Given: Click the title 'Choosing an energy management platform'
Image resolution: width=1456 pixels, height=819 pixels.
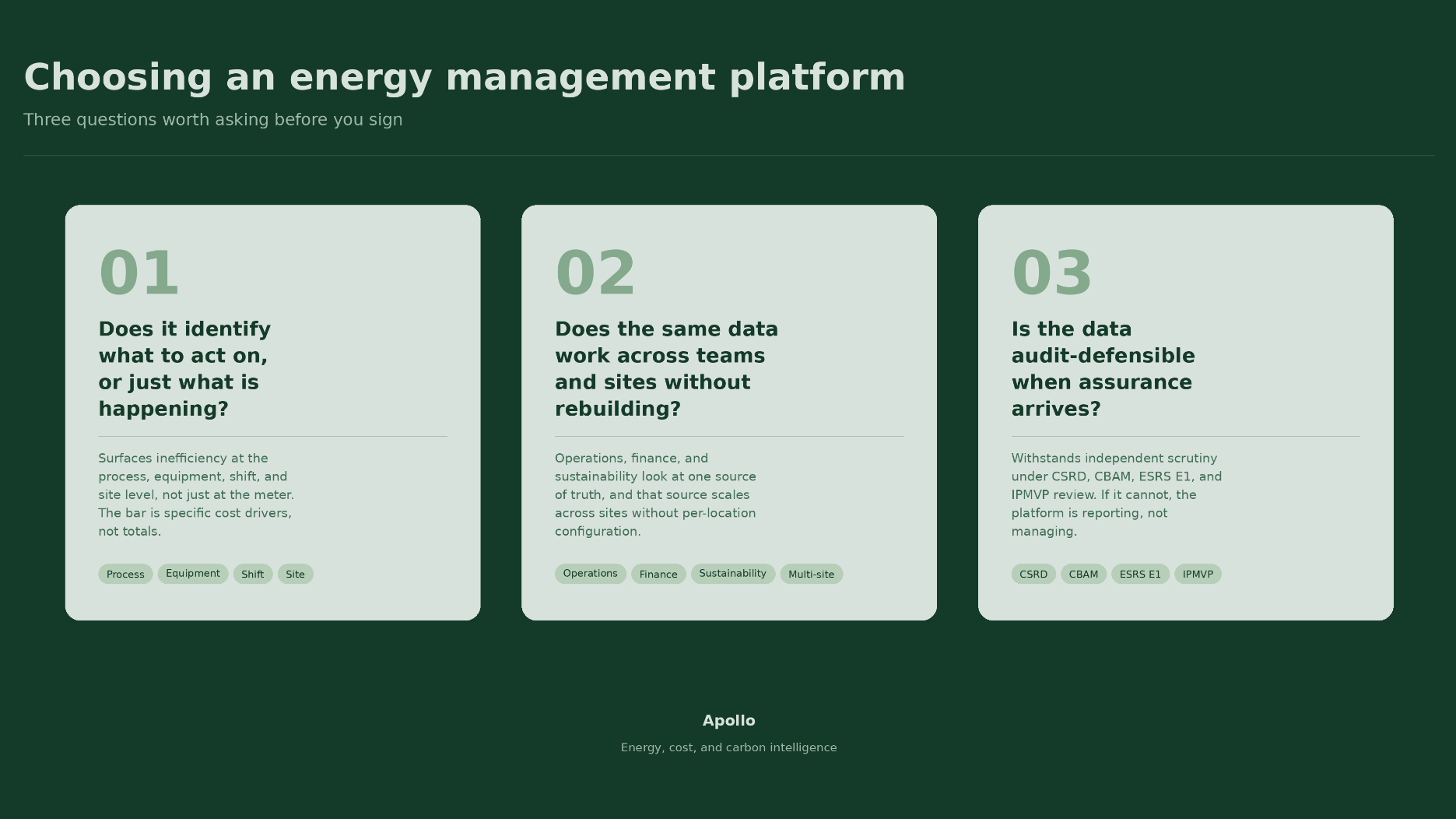Looking at the screenshot, I should click(465, 78).
